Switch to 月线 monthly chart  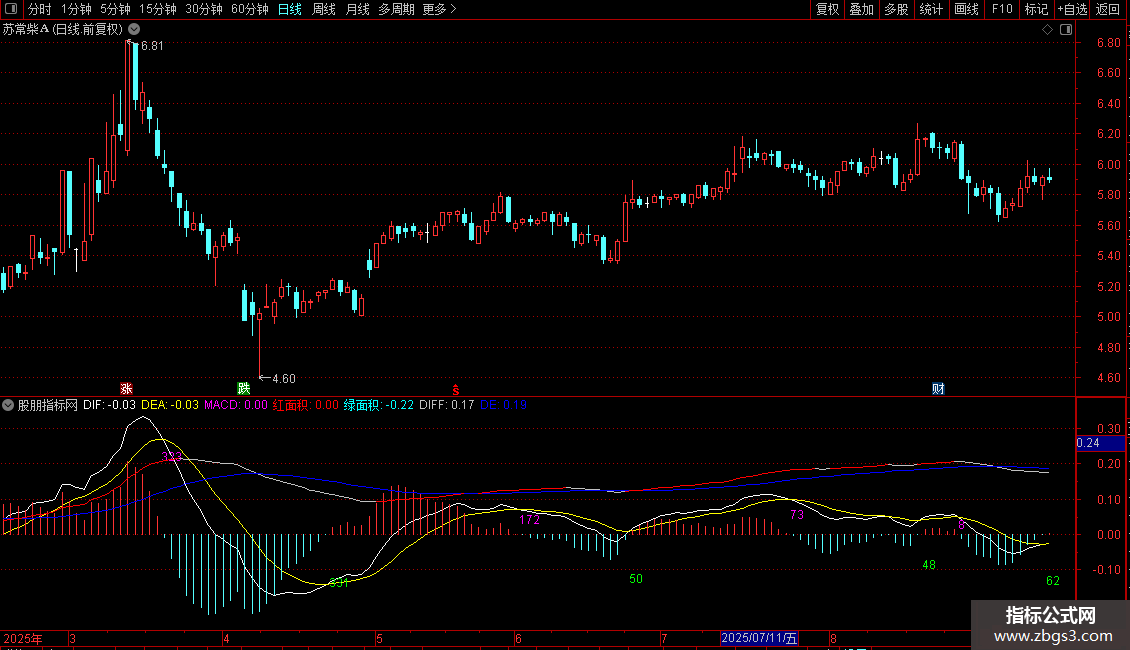(357, 9)
